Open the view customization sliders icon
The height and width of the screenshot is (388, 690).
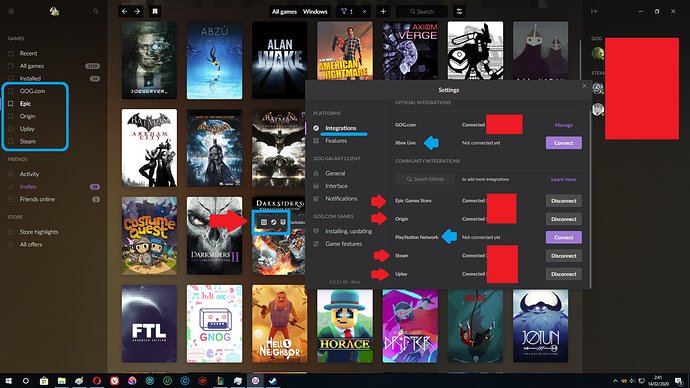coord(459,11)
